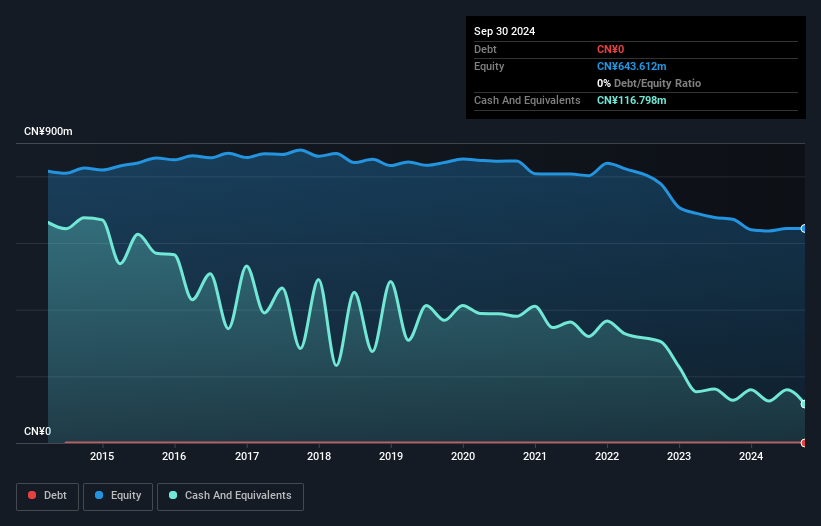Click the Equity row label in tooltip

[489, 66]
